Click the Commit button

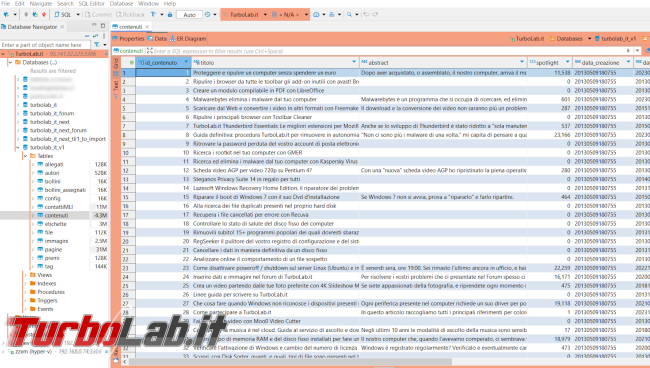pyautogui.click(x=98, y=15)
